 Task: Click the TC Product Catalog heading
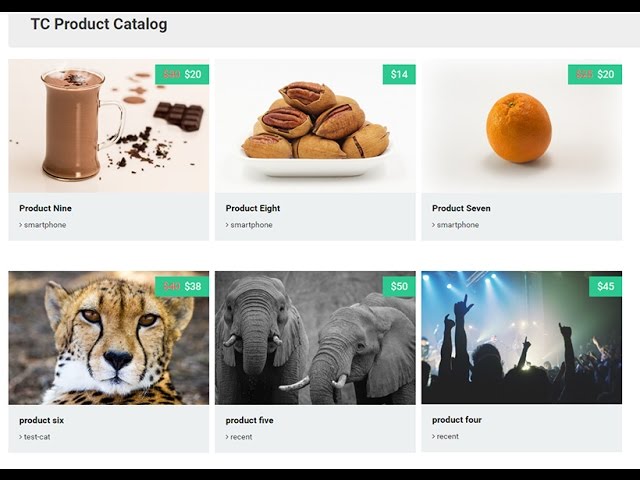pyautogui.click(x=99, y=24)
